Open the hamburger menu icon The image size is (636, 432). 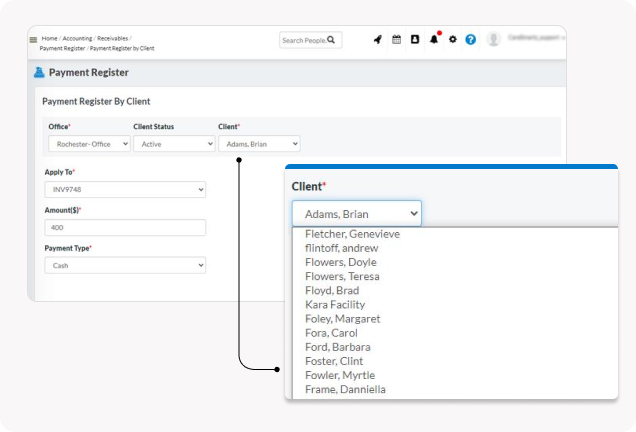point(33,41)
